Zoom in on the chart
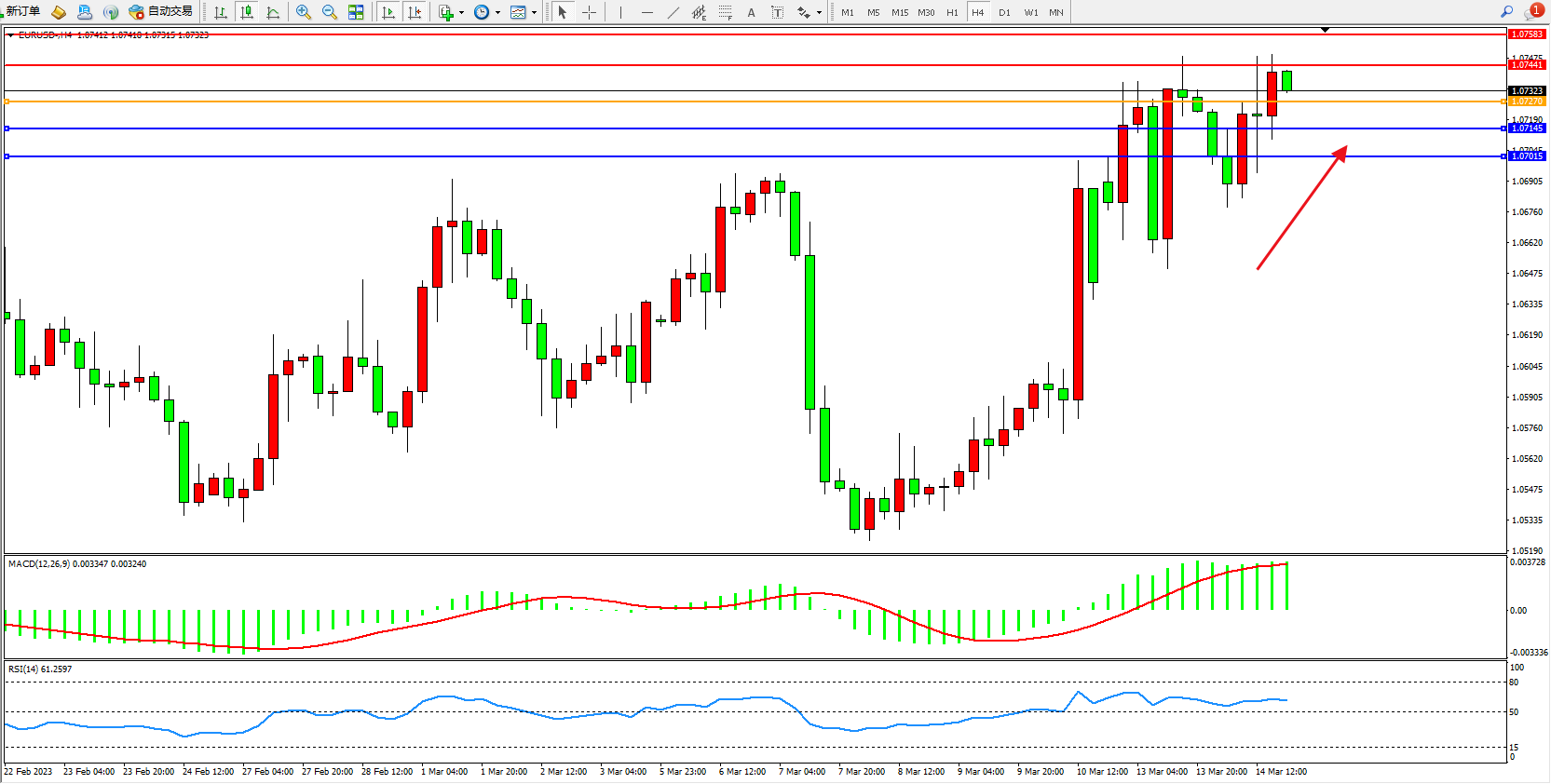The height and width of the screenshot is (784, 1551). [x=303, y=12]
